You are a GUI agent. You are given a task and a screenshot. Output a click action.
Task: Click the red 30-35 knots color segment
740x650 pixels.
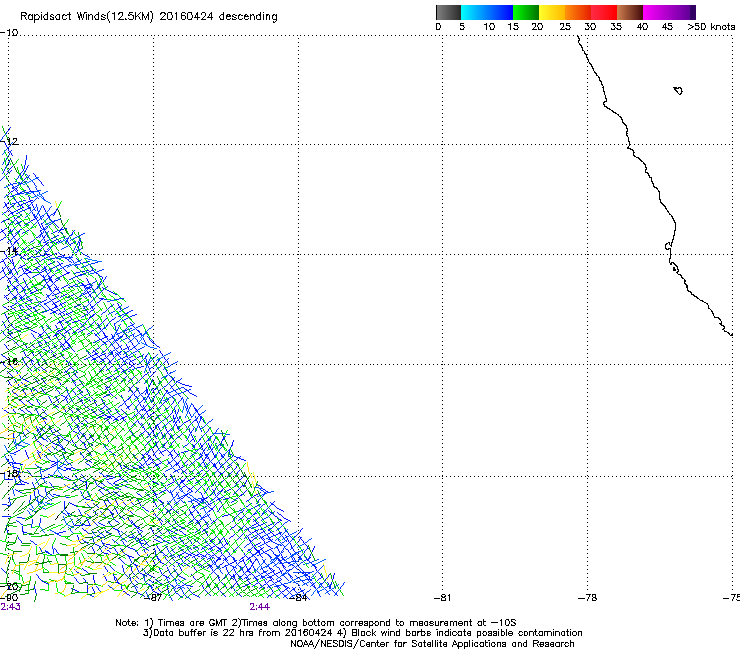point(604,12)
